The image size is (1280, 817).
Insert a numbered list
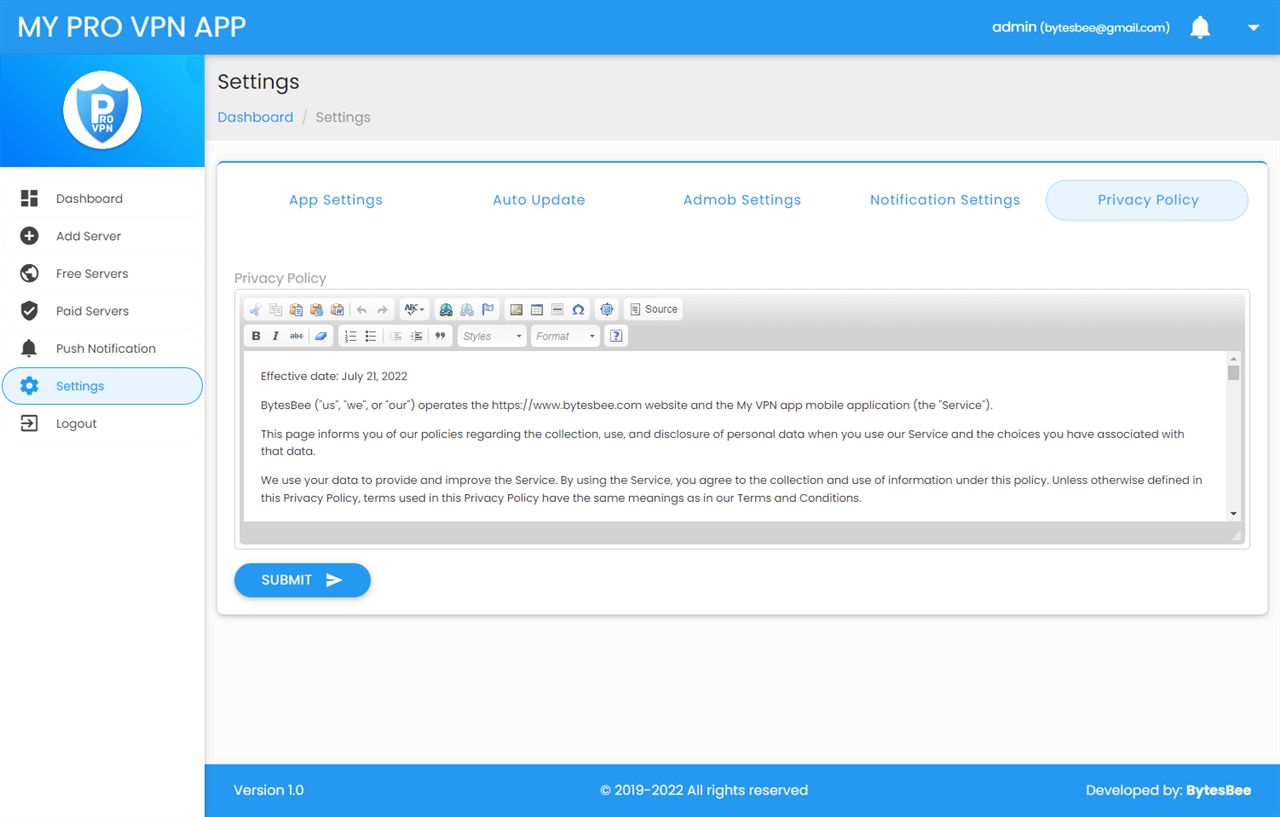point(350,337)
